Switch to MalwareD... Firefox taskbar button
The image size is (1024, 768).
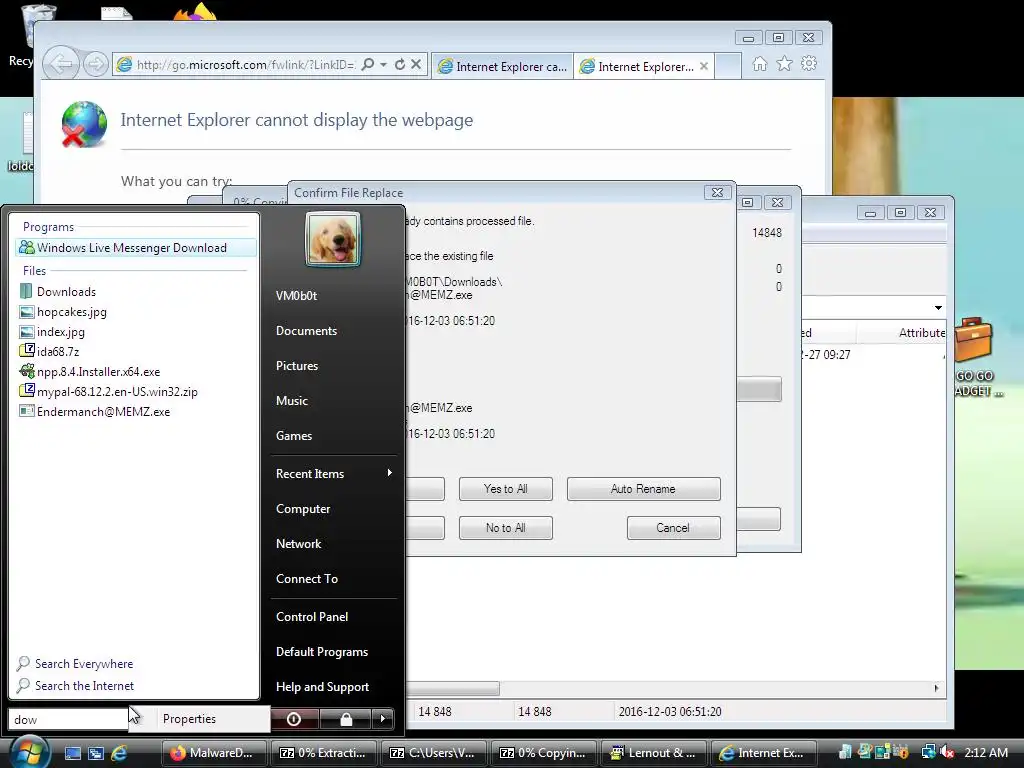(x=216, y=753)
